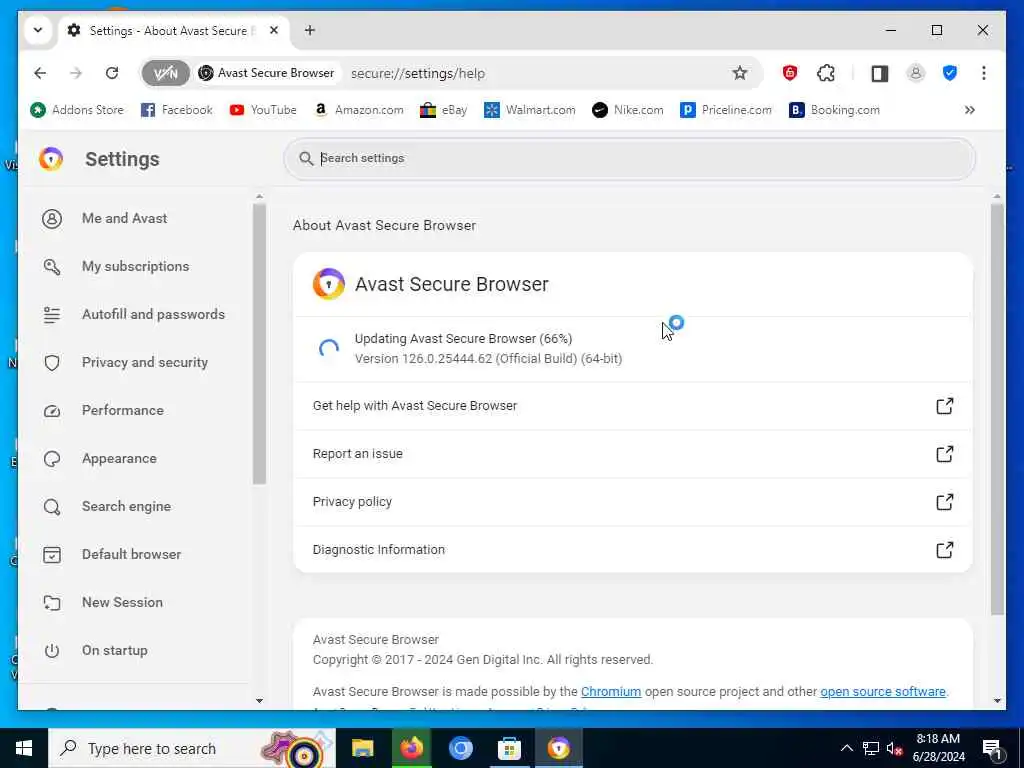Viewport: 1024px width, 768px height.
Task: Go back to previous page
Action: pos(40,73)
